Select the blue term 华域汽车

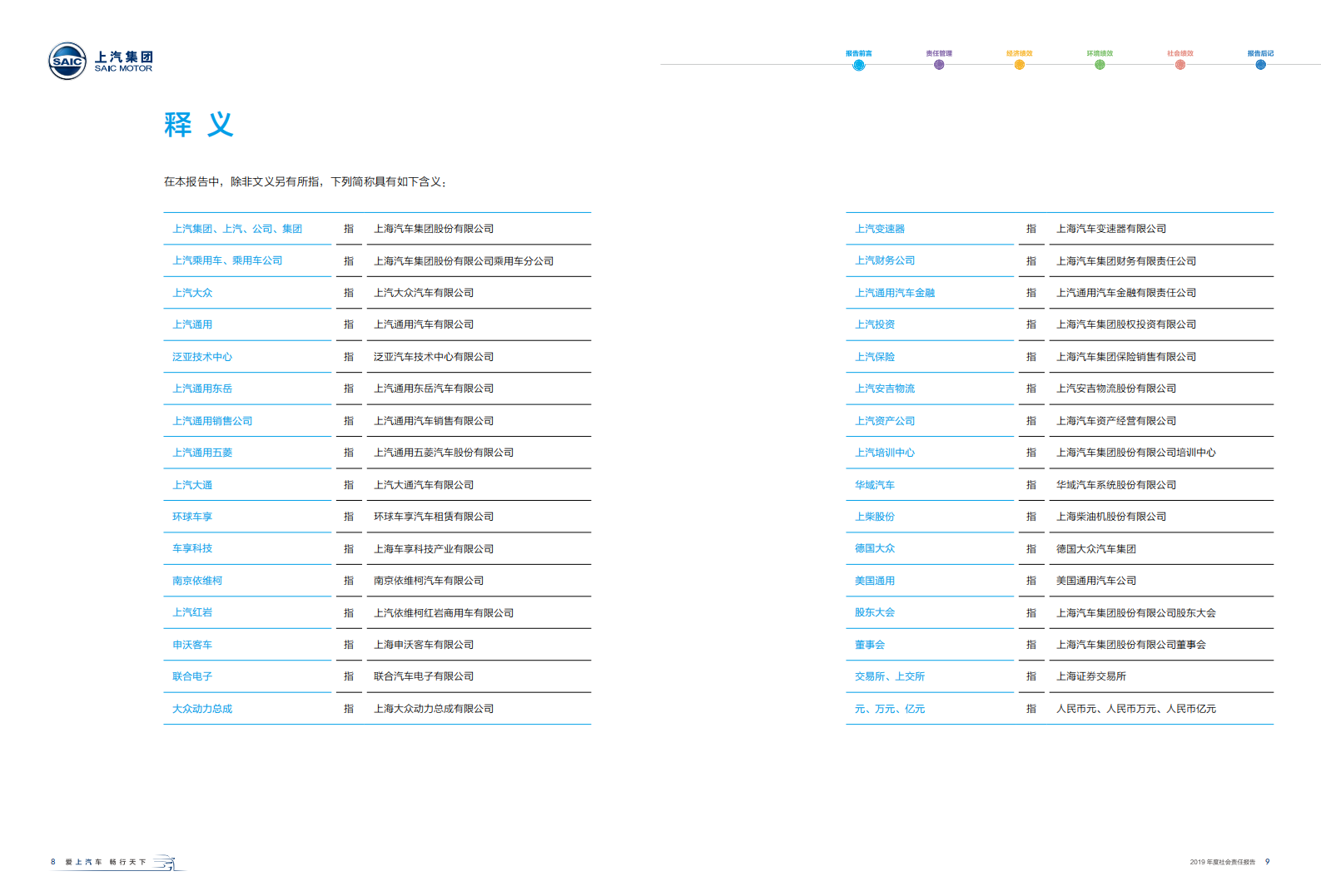pos(875,485)
